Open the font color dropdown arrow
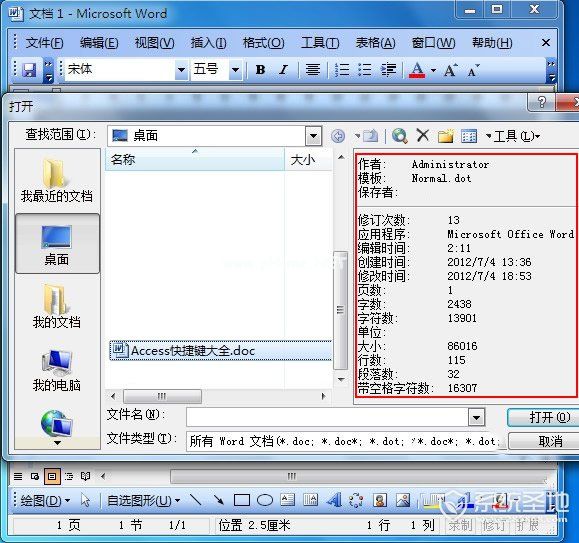Screen dimensions: 579x543 (x=434, y=70)
